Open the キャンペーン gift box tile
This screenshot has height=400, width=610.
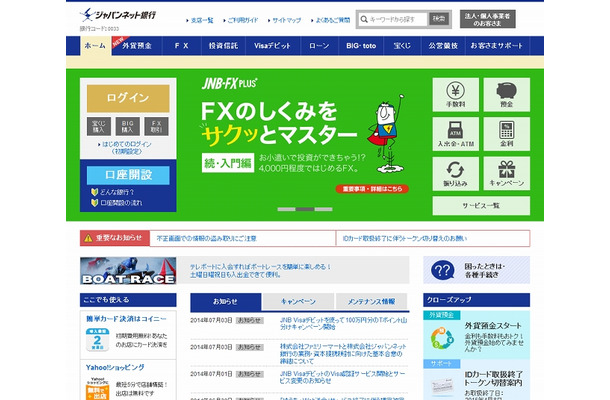507,174
